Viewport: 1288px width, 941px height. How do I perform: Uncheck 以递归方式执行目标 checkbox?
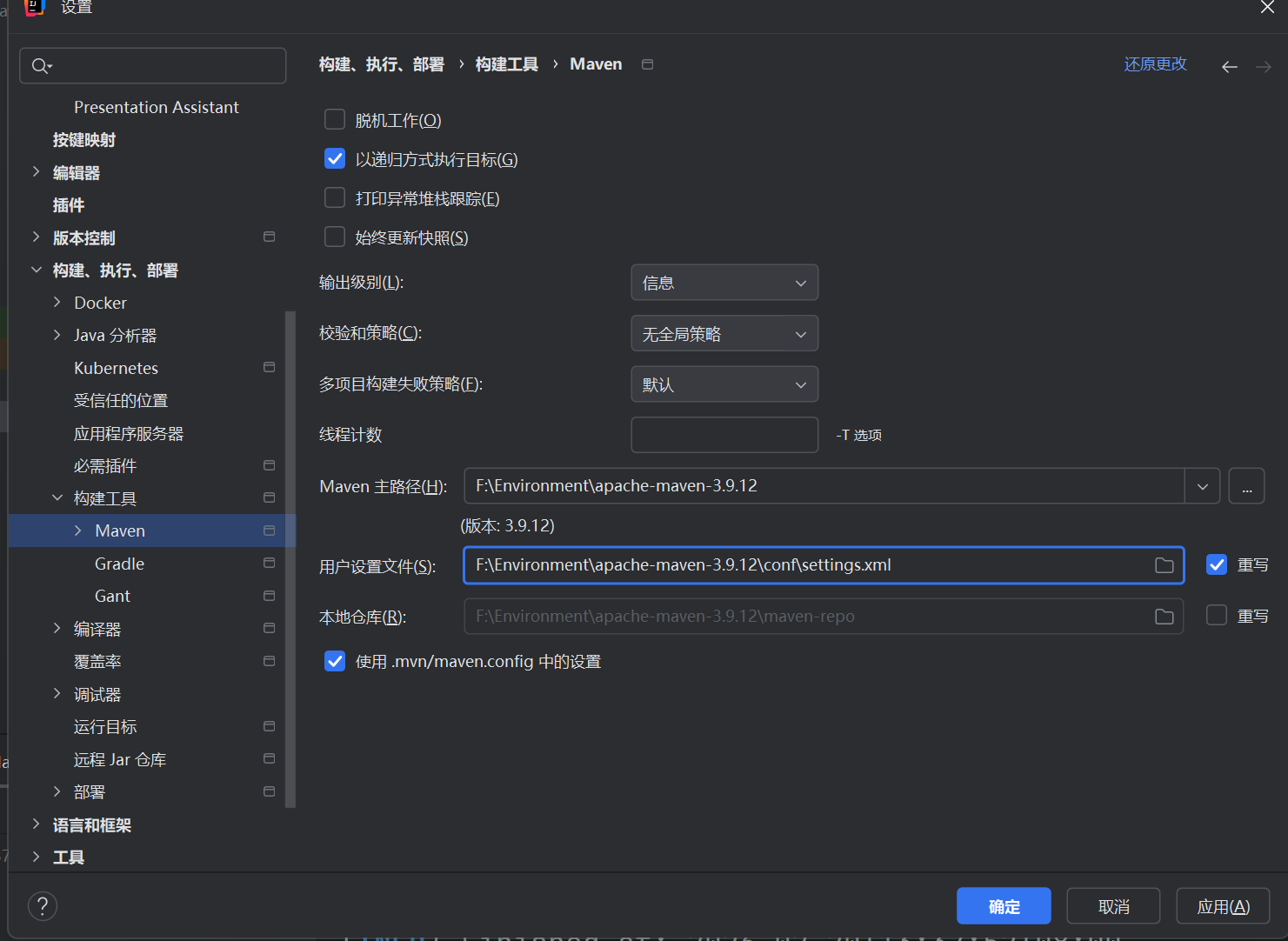tap(335, 158)
